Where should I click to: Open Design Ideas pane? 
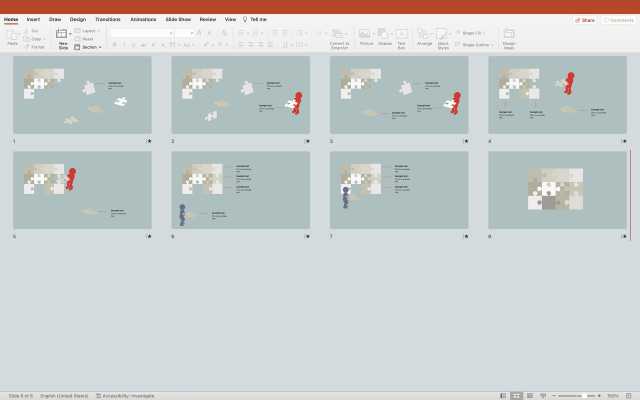tap(509, 36)
